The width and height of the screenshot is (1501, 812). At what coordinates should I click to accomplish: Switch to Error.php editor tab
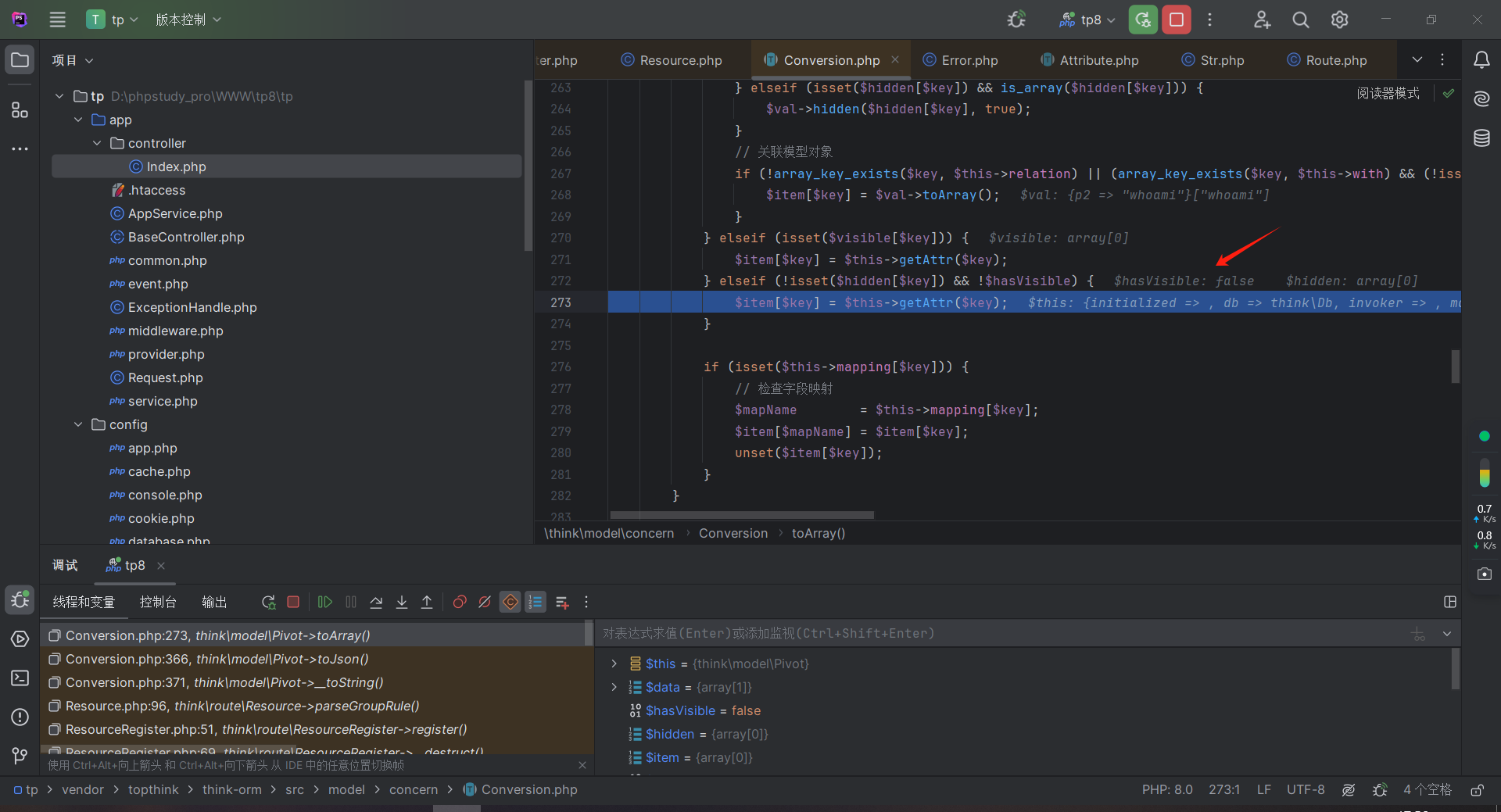(x=969, y=60)
